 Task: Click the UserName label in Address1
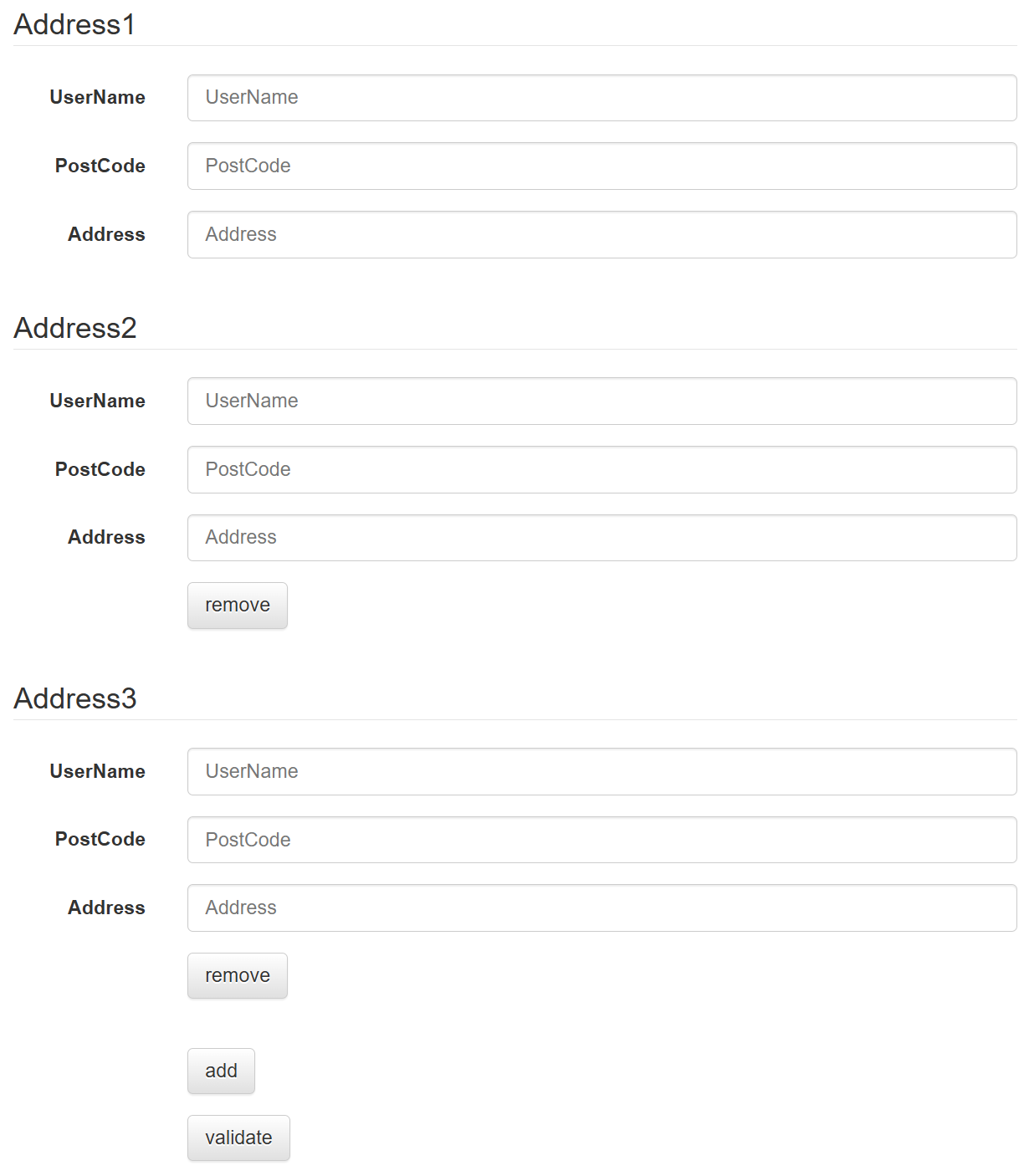(97, 98)
